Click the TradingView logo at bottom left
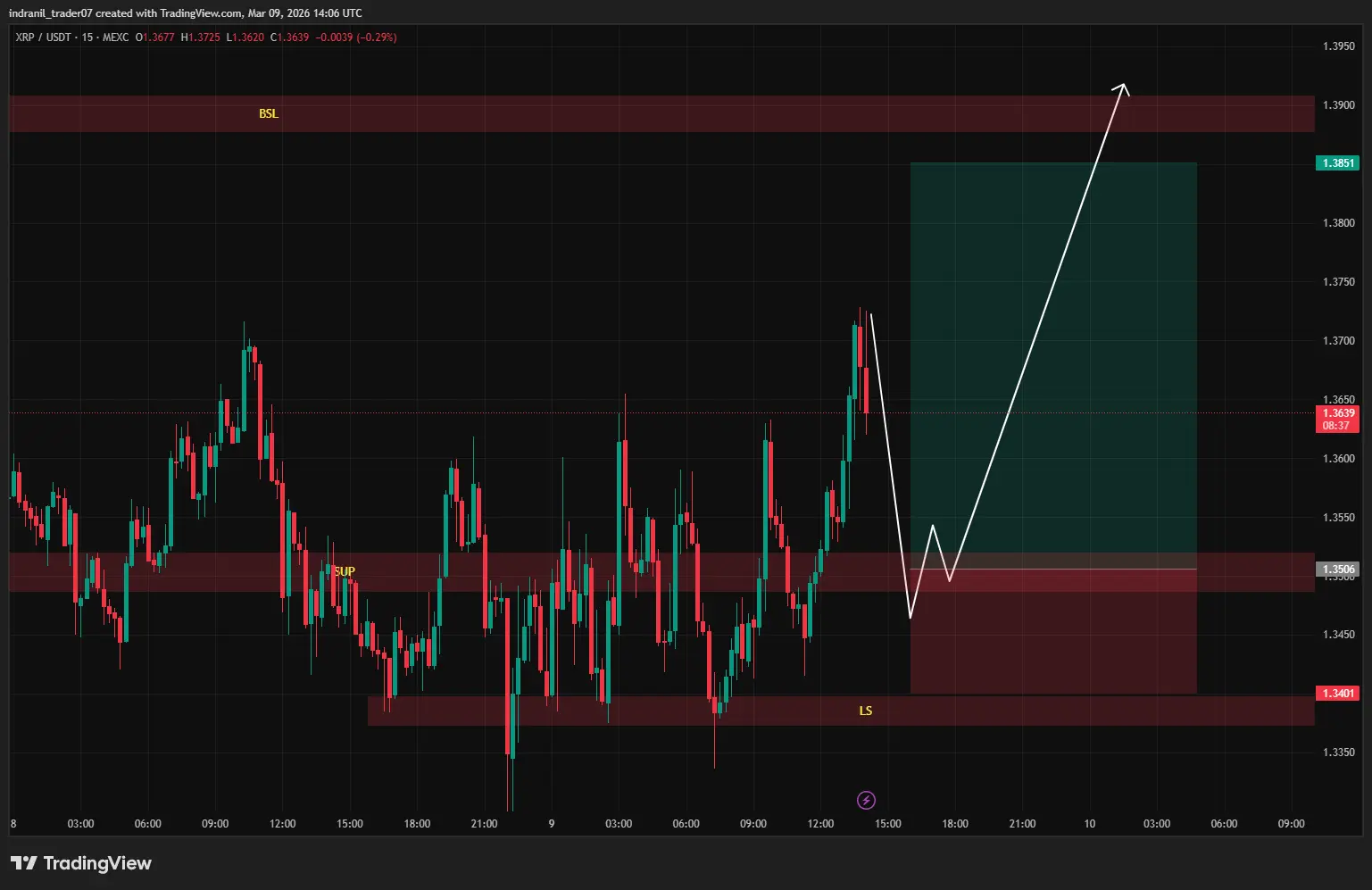 tap(81, 863)
